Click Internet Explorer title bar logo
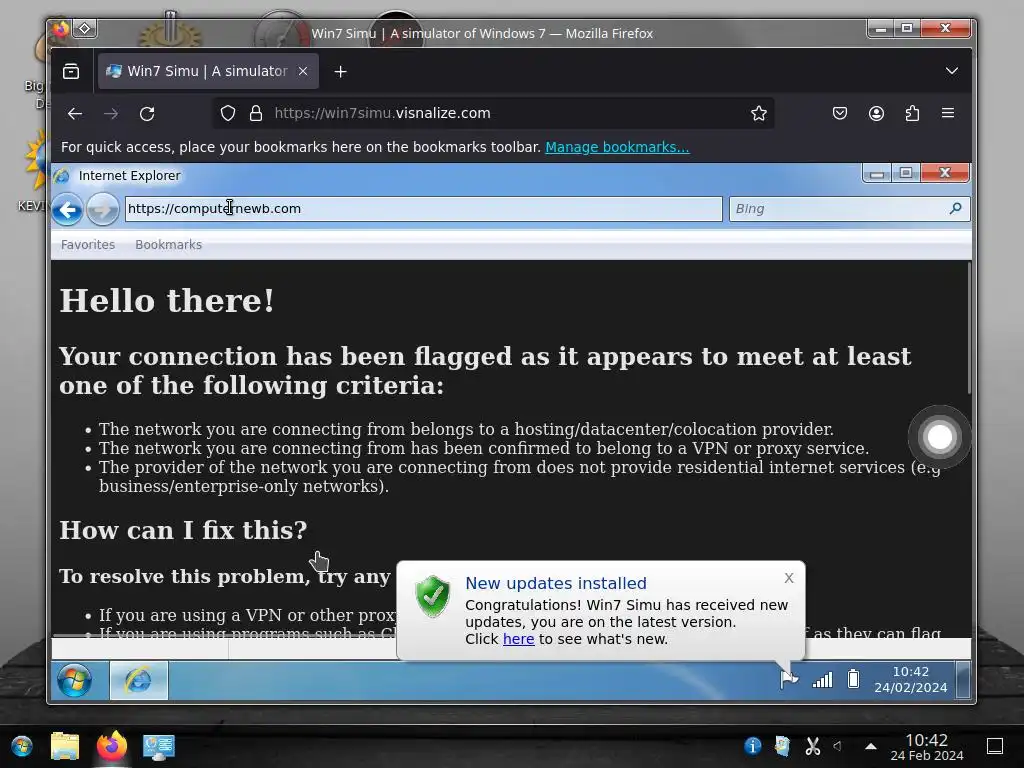Viewport: 1024px width, 768px height. (x=62, y=176)
